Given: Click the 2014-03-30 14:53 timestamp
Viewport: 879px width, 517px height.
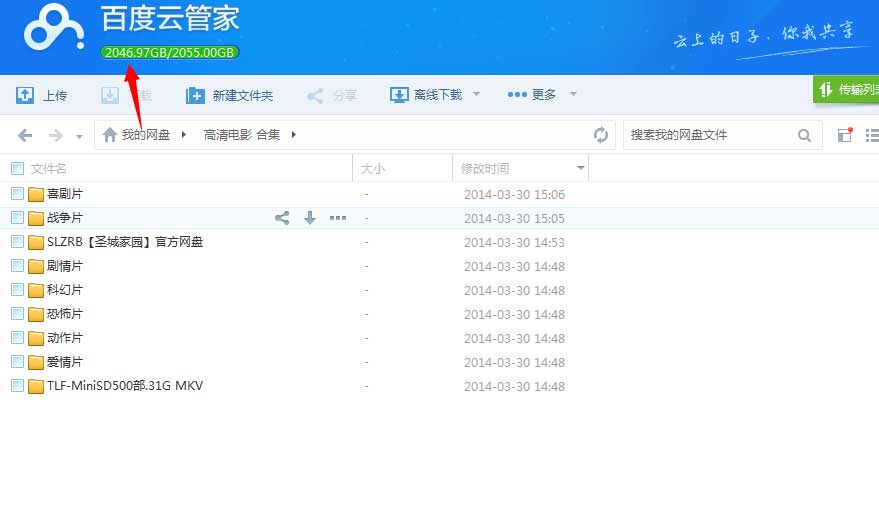Looking at the screenshot, I should coord(515,243).
